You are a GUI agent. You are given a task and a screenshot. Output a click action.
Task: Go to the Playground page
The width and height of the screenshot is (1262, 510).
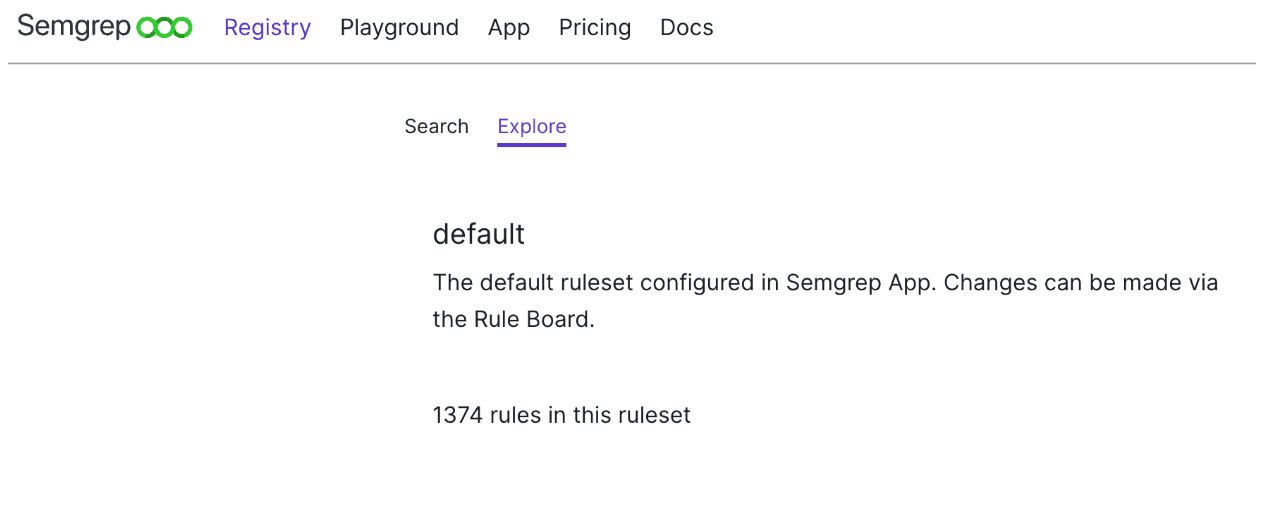[x=399, y=28]
